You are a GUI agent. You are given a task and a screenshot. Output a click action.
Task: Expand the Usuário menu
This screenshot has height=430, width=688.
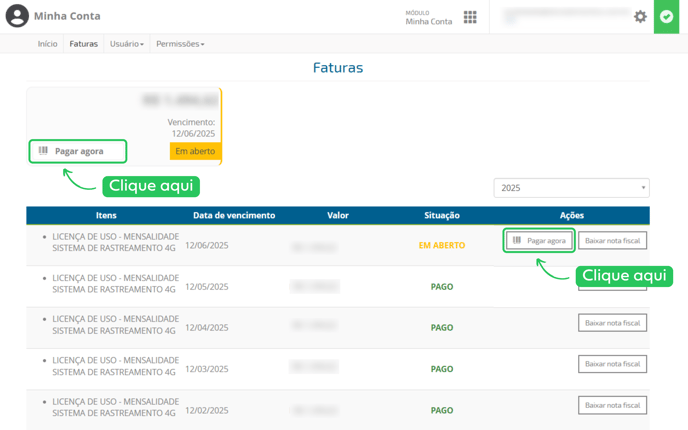[x=127, y=44]
